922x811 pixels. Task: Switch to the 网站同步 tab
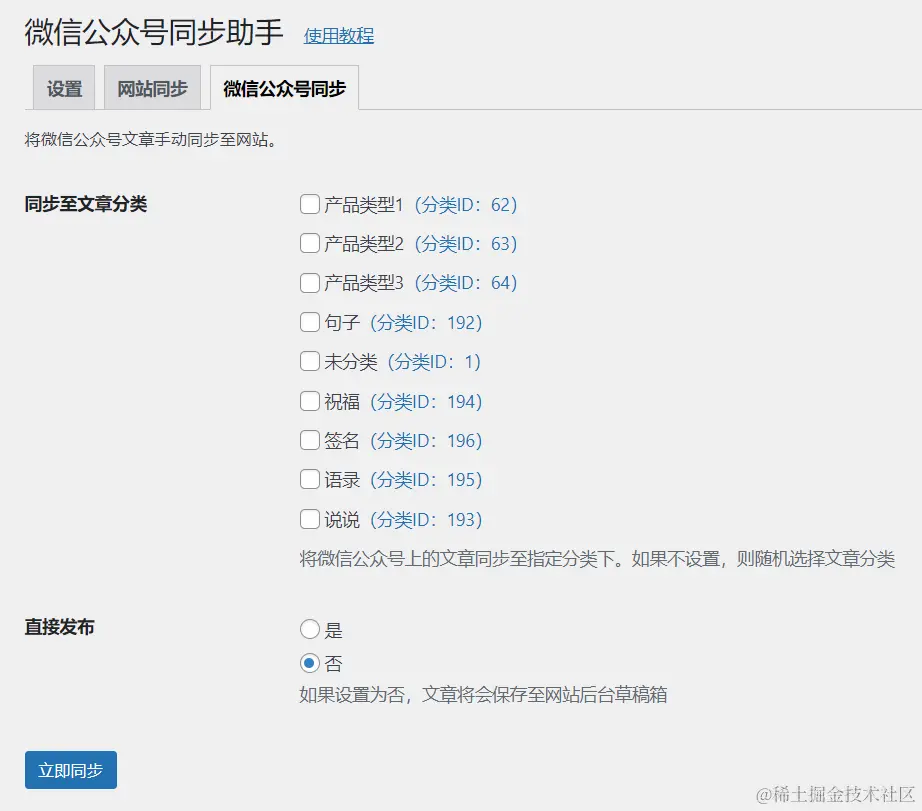click(x=152, y=88)
